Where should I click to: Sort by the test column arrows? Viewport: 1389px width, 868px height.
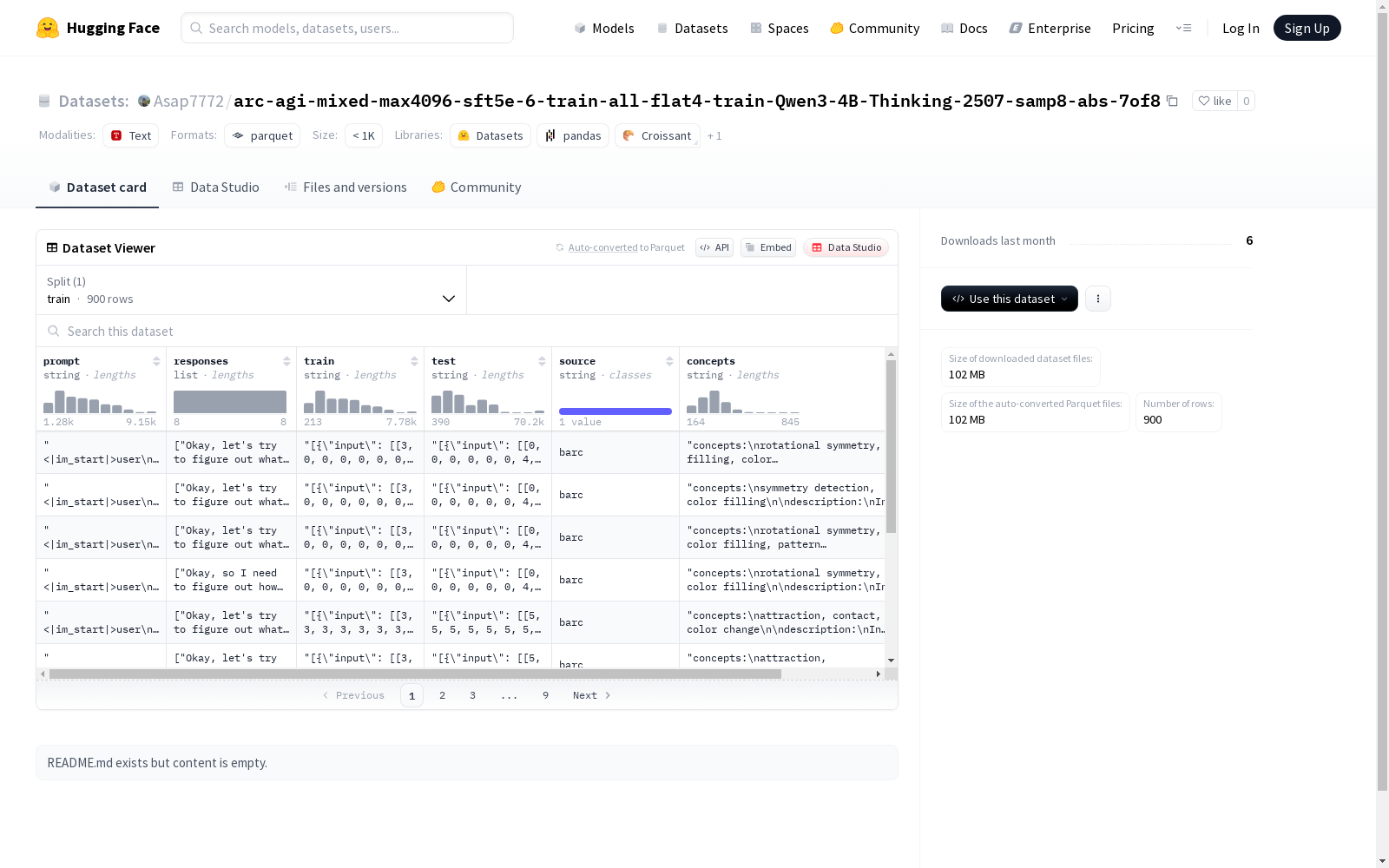click(542, 361)
